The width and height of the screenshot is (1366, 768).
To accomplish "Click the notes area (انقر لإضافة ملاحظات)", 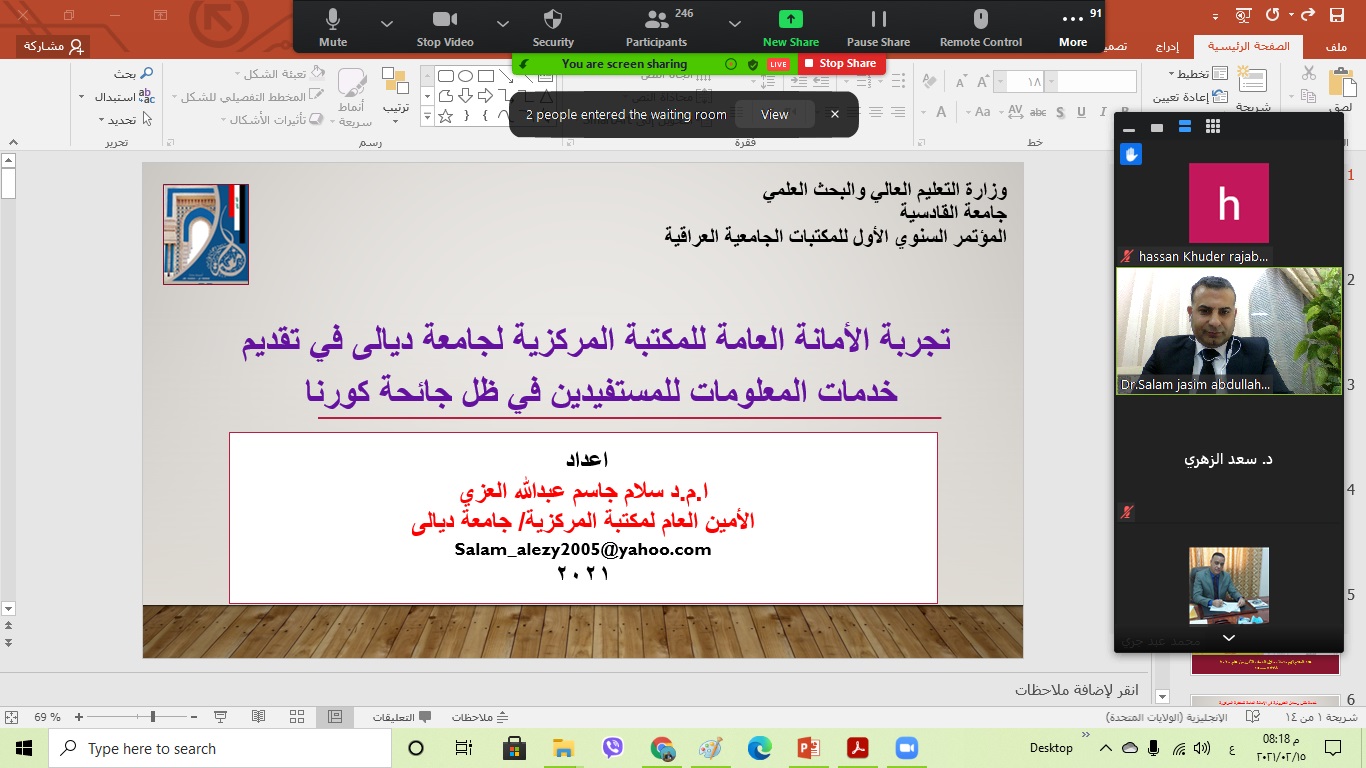I will (x=1076, y=690).
